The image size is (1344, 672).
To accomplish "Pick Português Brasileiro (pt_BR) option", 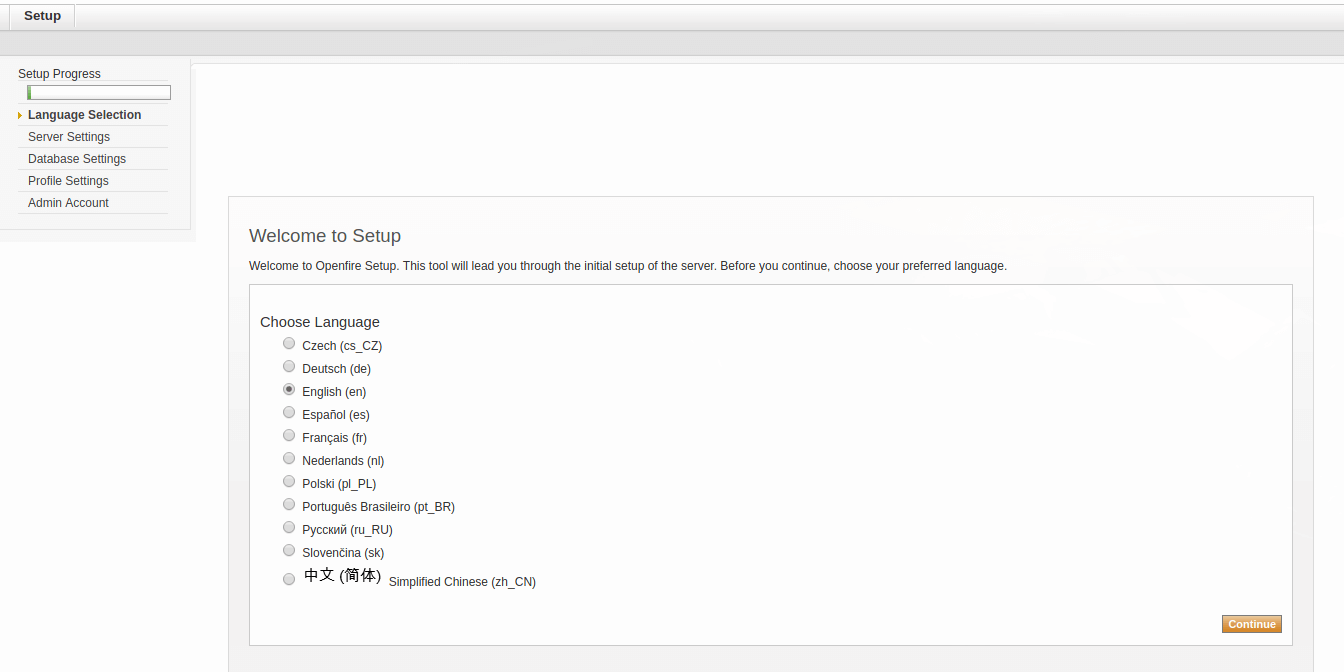I will pos(289,505).
